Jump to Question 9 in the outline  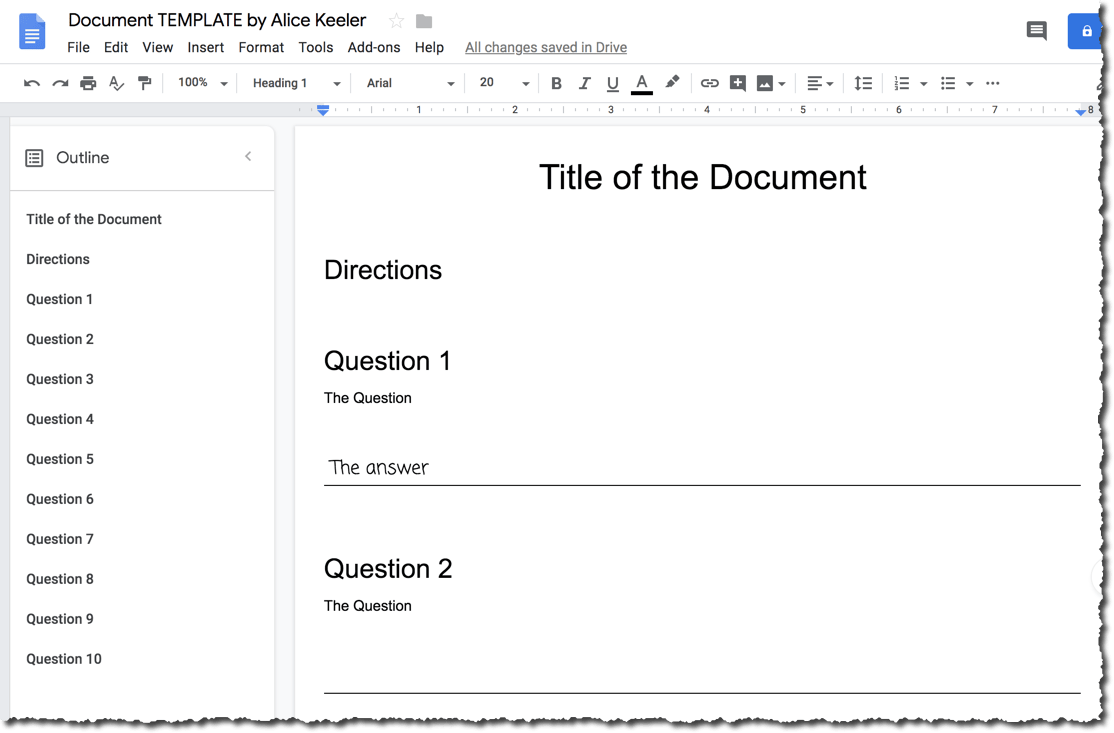pos(60,619)
